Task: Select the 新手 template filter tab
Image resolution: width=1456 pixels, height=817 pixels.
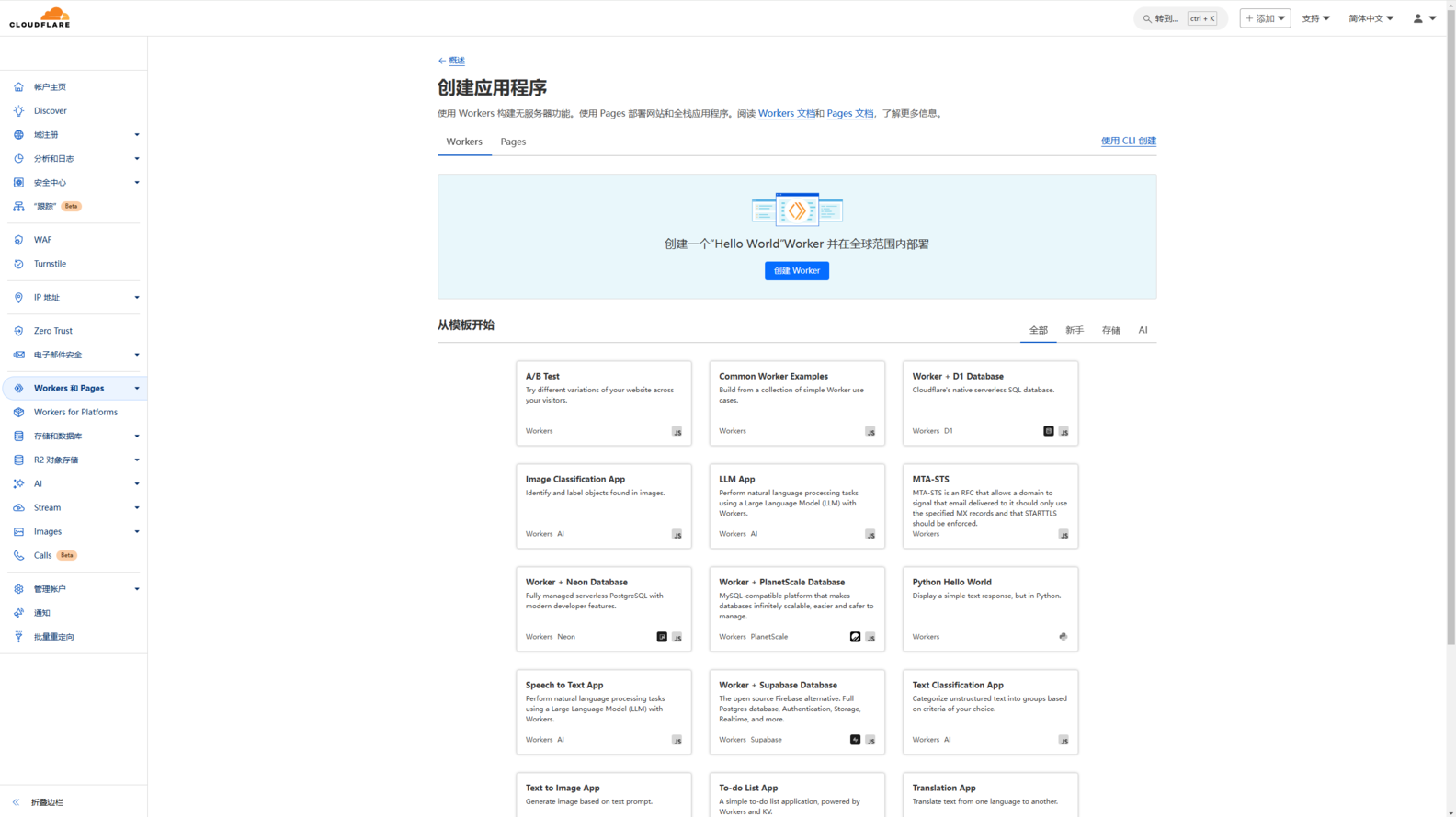Action: point(1075,330)
